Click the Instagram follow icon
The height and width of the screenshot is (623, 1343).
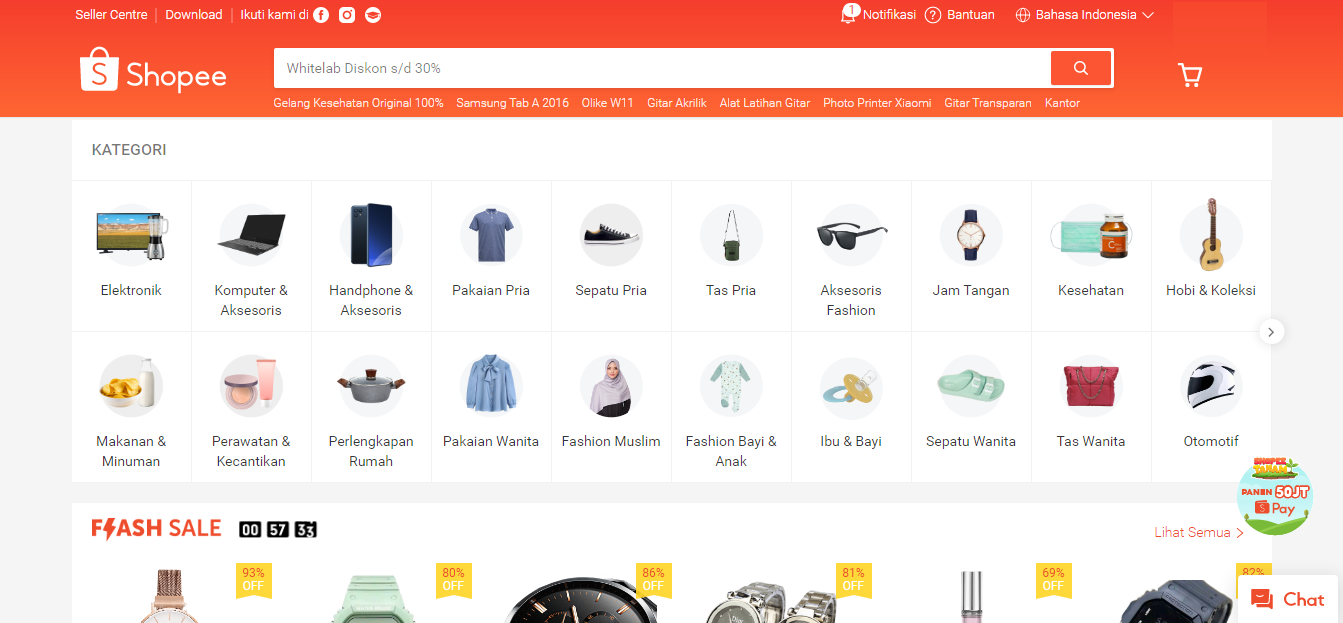[x=346, y=15]
